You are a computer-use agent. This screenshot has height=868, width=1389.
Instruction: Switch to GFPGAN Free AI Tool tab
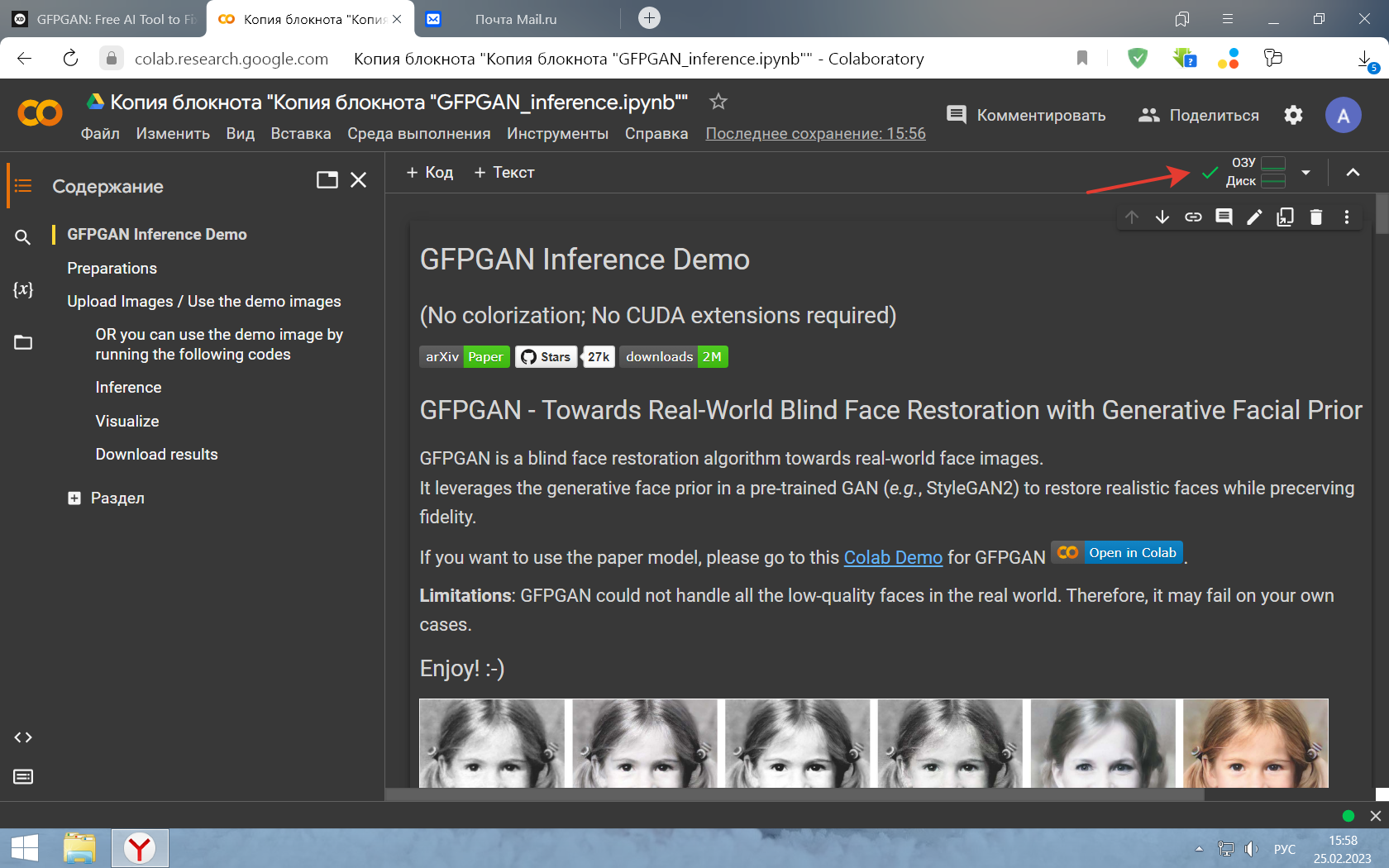[103, 19]
